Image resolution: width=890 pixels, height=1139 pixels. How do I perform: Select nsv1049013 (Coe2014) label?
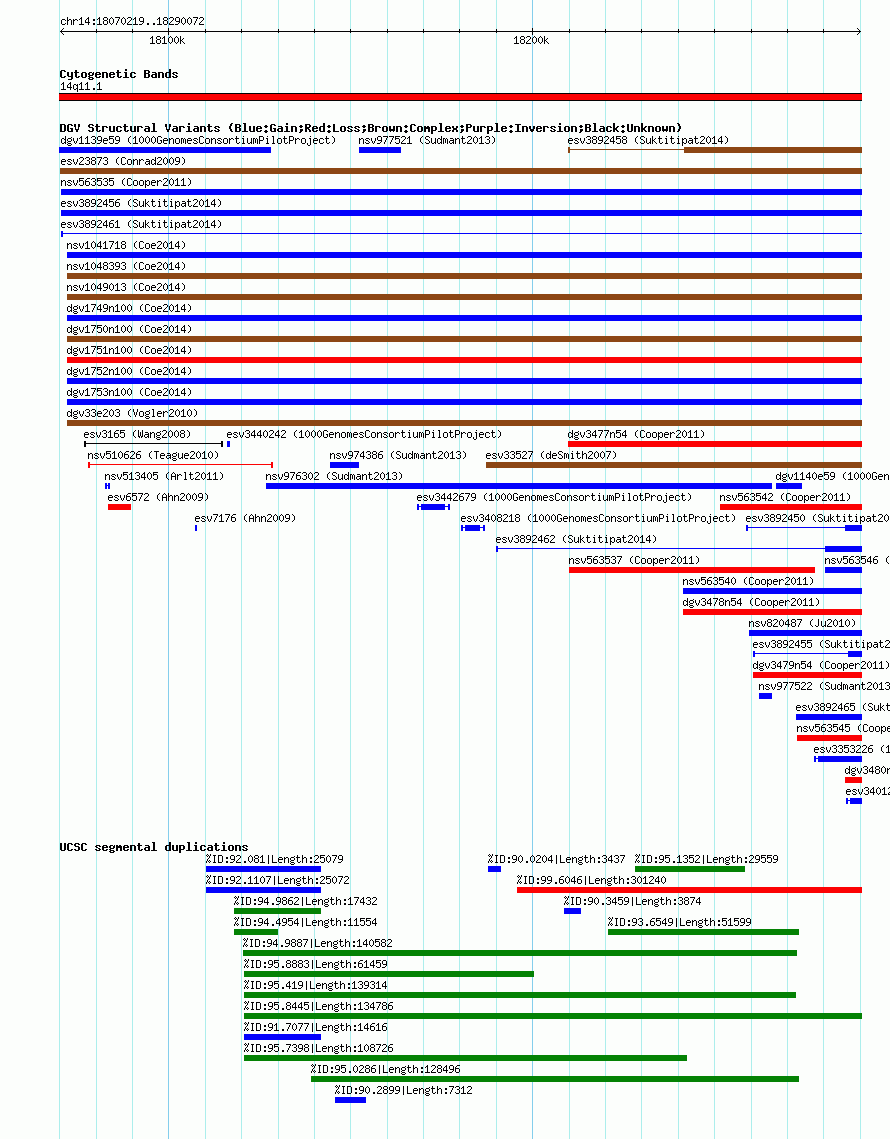click(126, 288)
